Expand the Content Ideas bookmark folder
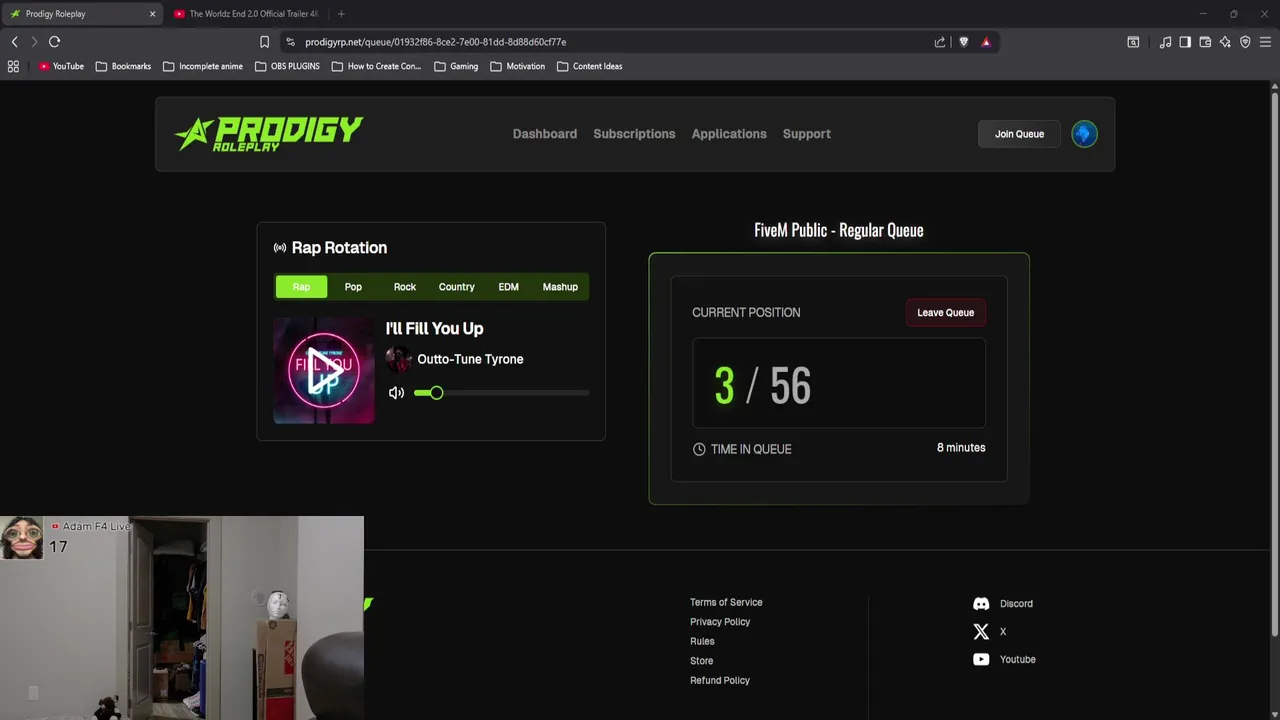The height and width of the screenshot is (720, 1280). click(590, 66)
